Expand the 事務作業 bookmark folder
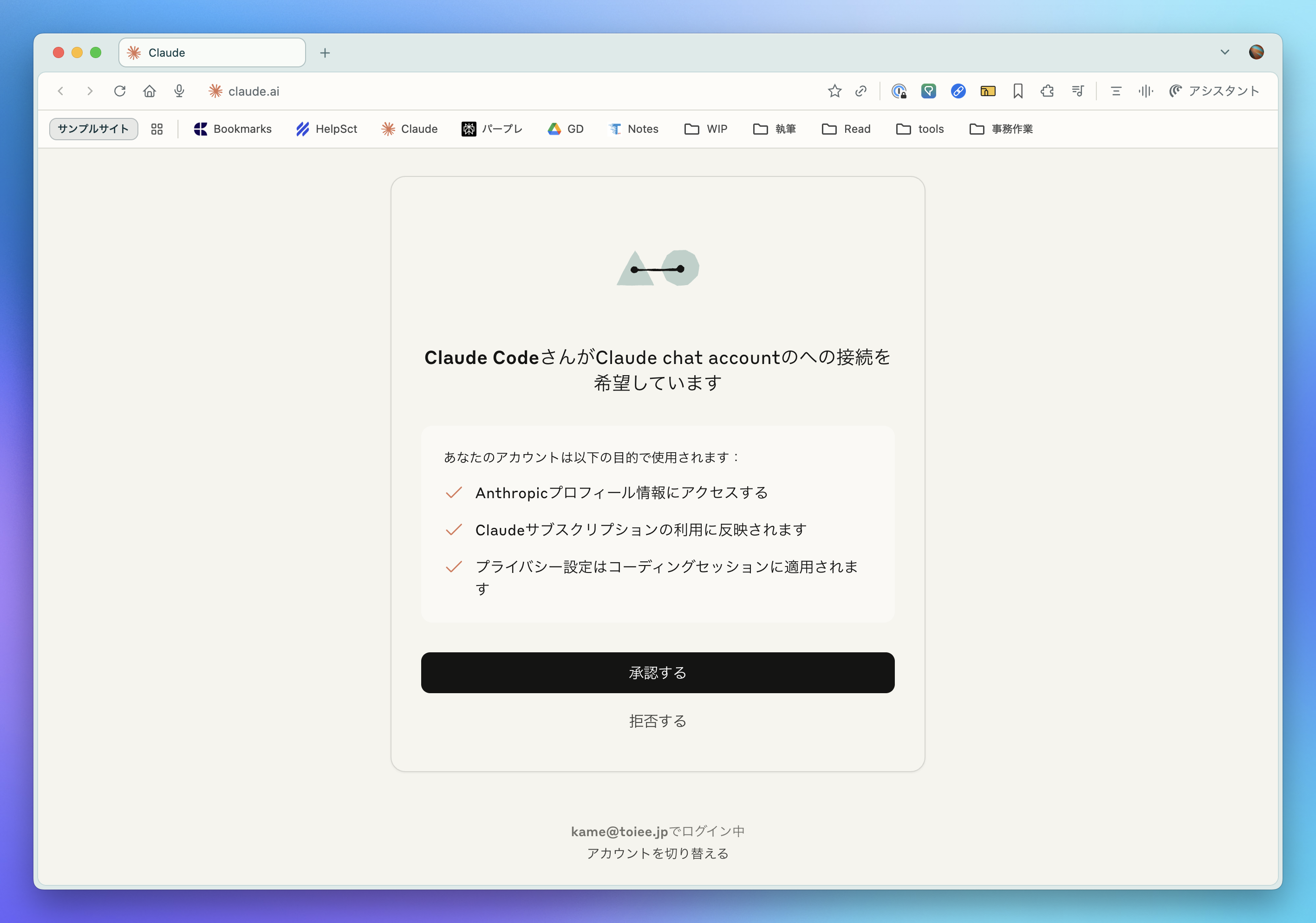 (x=1001, y=129)
